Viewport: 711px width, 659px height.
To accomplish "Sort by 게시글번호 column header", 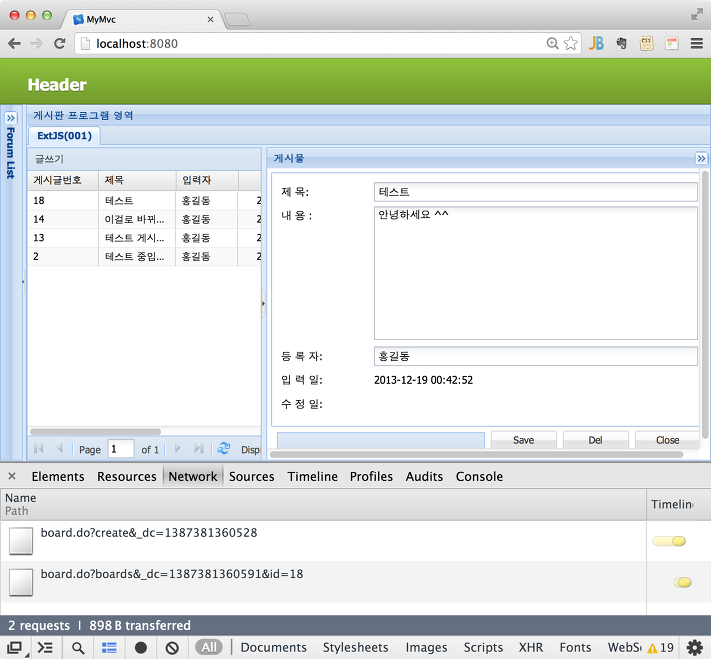I will click(63, 180).
